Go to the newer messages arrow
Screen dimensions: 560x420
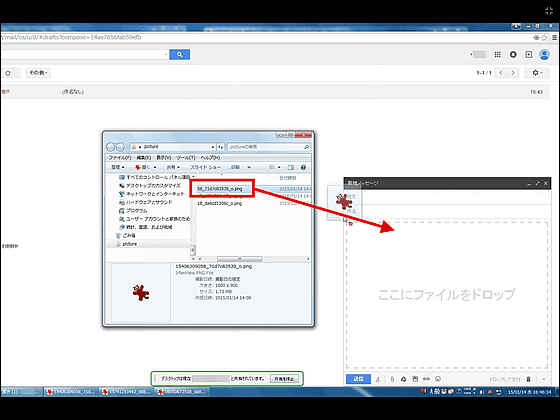(501, 73)
